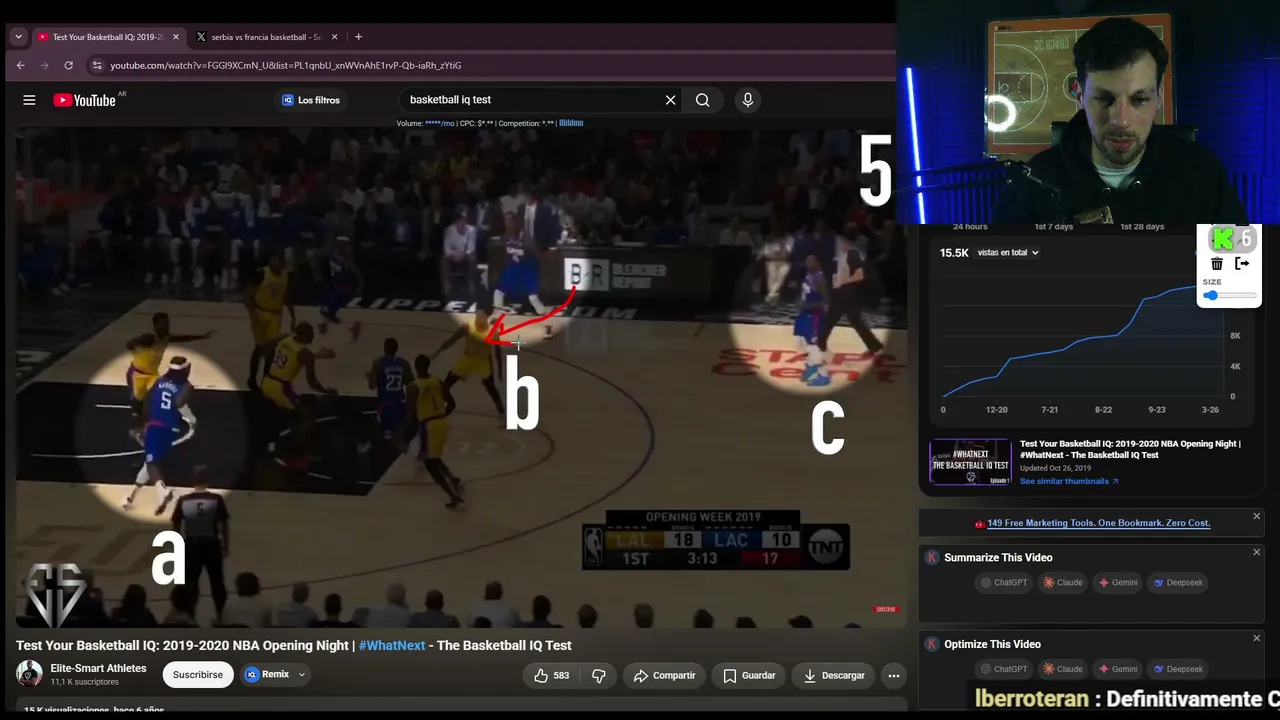Click the 15.5K total views value
This screenshot has height=720, width=1280.
click(x=954, y=253)
